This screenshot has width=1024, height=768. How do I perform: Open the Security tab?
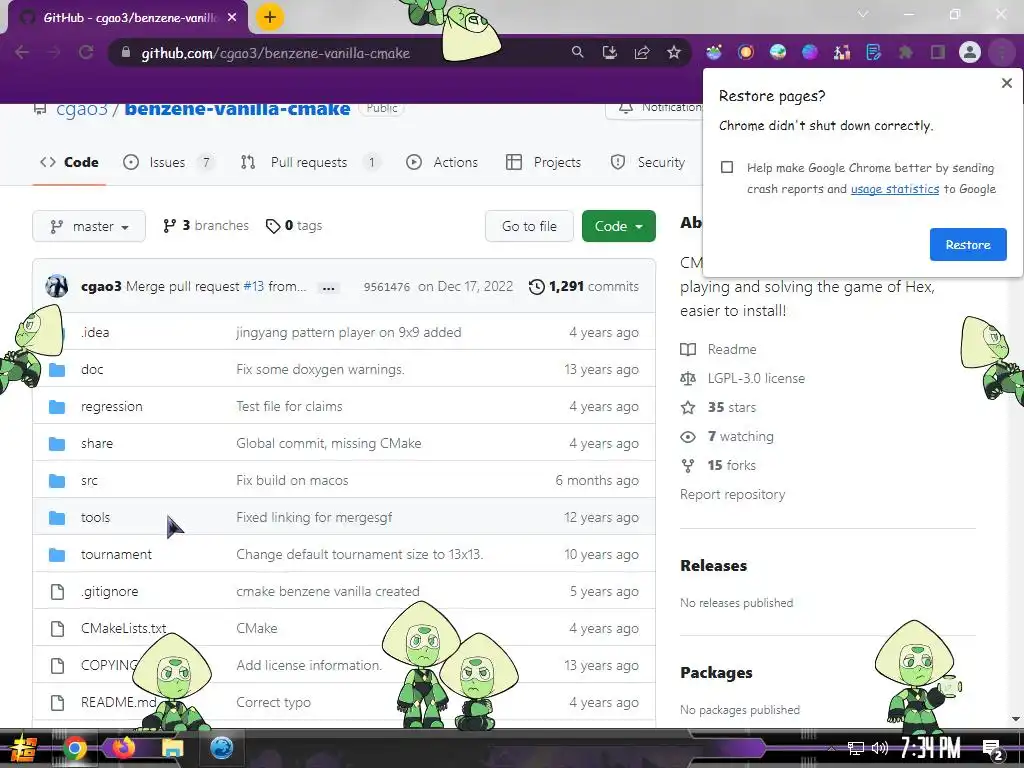click(x=648, y=162)
